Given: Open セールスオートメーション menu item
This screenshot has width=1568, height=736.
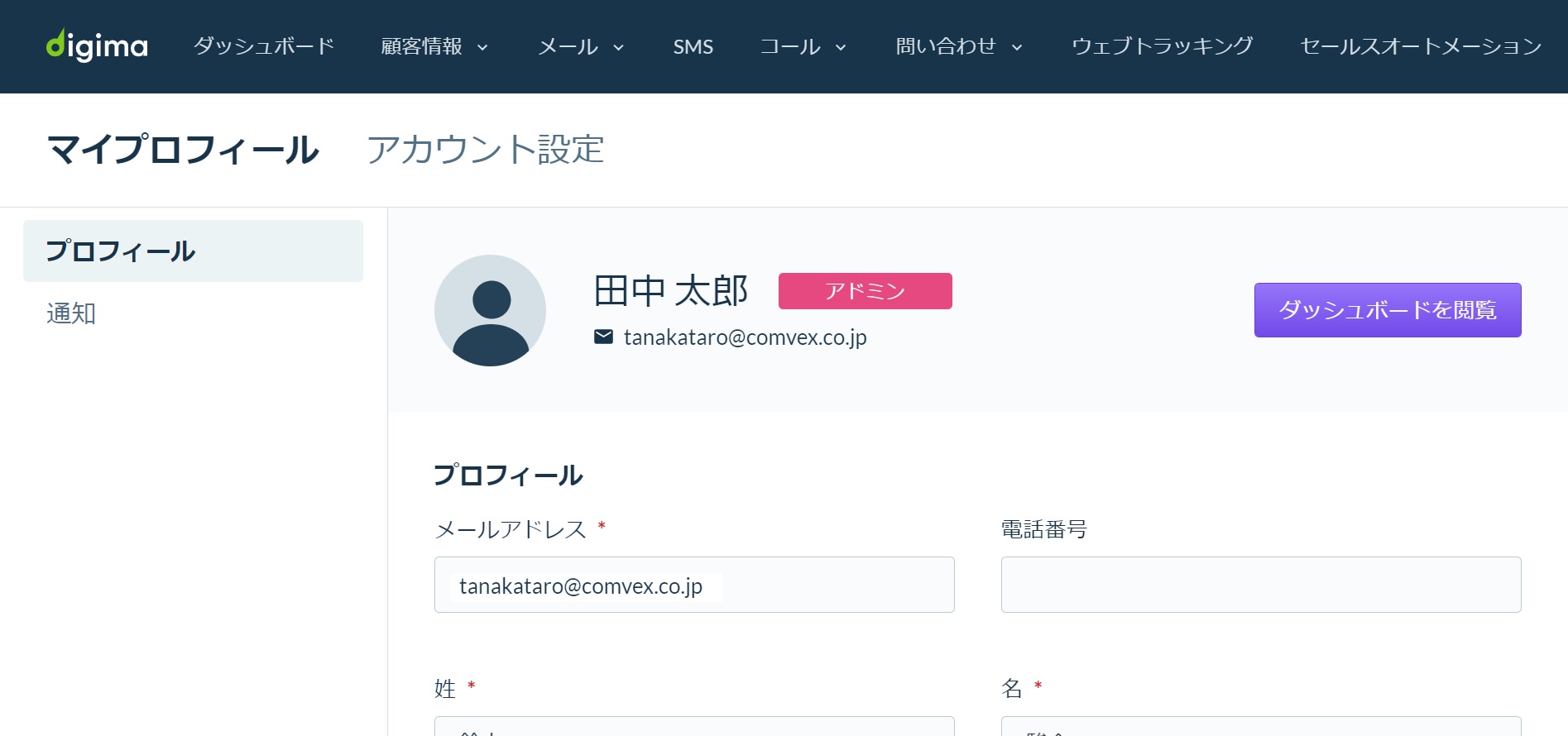Looking at the screenshot, I should 1421,46.
